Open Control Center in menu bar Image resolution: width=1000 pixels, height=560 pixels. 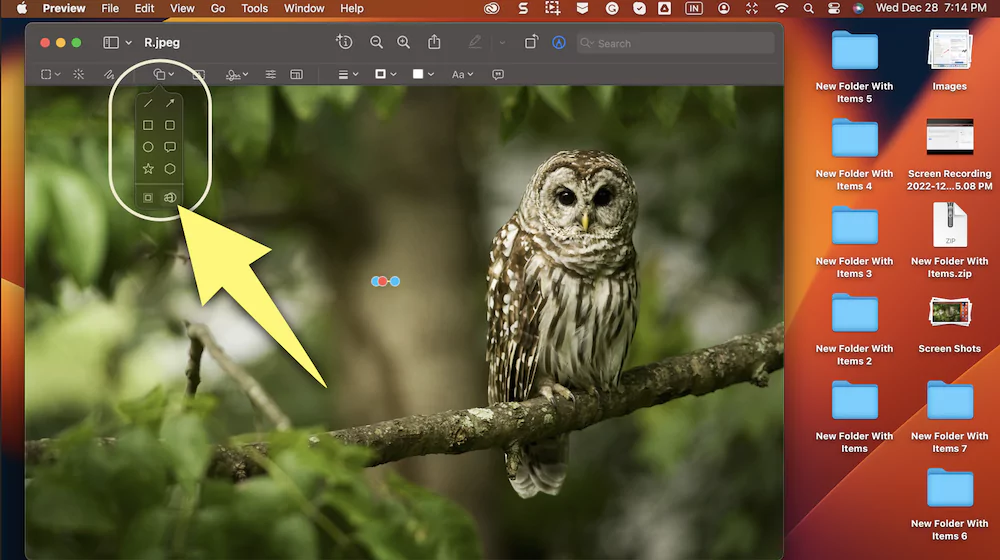pyautogui.click(x=834, y=8)
